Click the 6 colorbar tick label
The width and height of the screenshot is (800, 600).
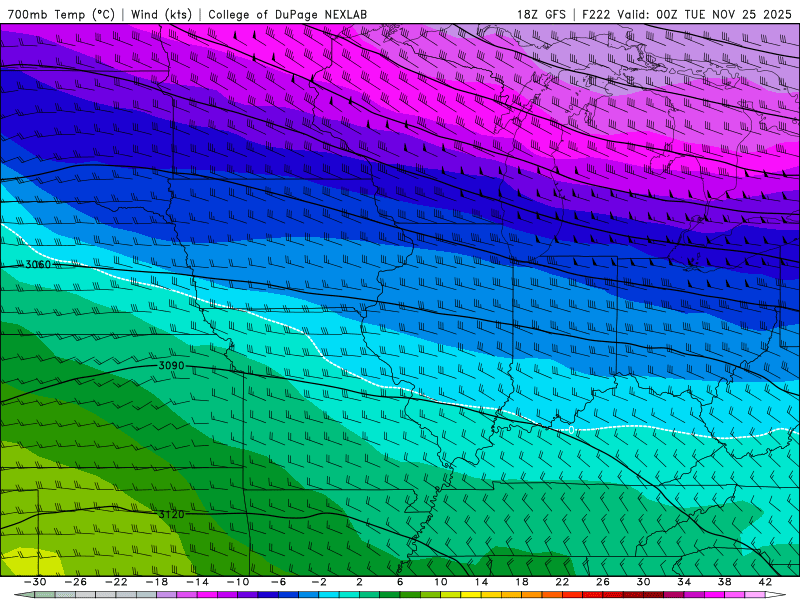click(x=400, y=582)
